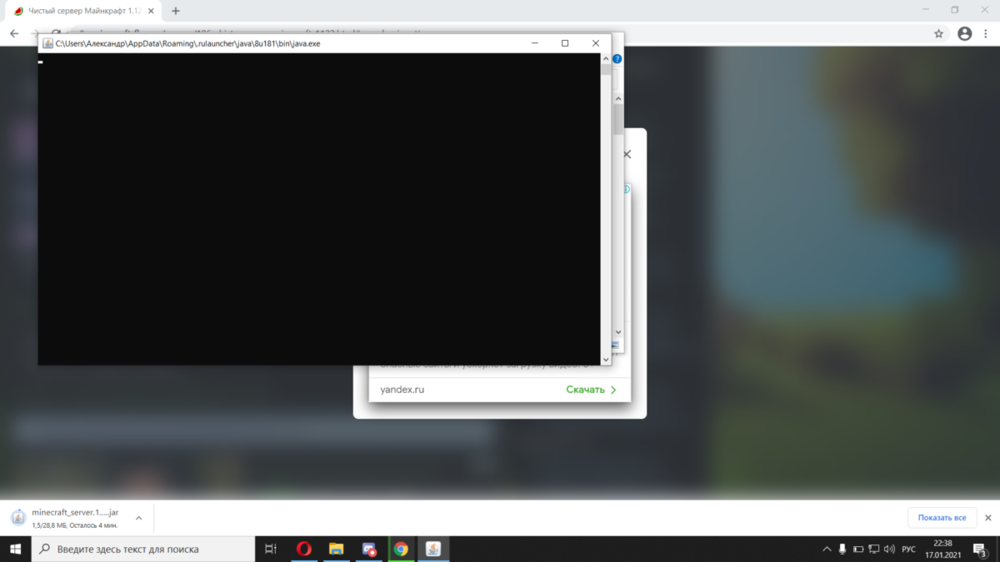Open the volume control in the tray
Viewport: 1000px width, 562px height.
pyautogui.click(x=889, y=549)
